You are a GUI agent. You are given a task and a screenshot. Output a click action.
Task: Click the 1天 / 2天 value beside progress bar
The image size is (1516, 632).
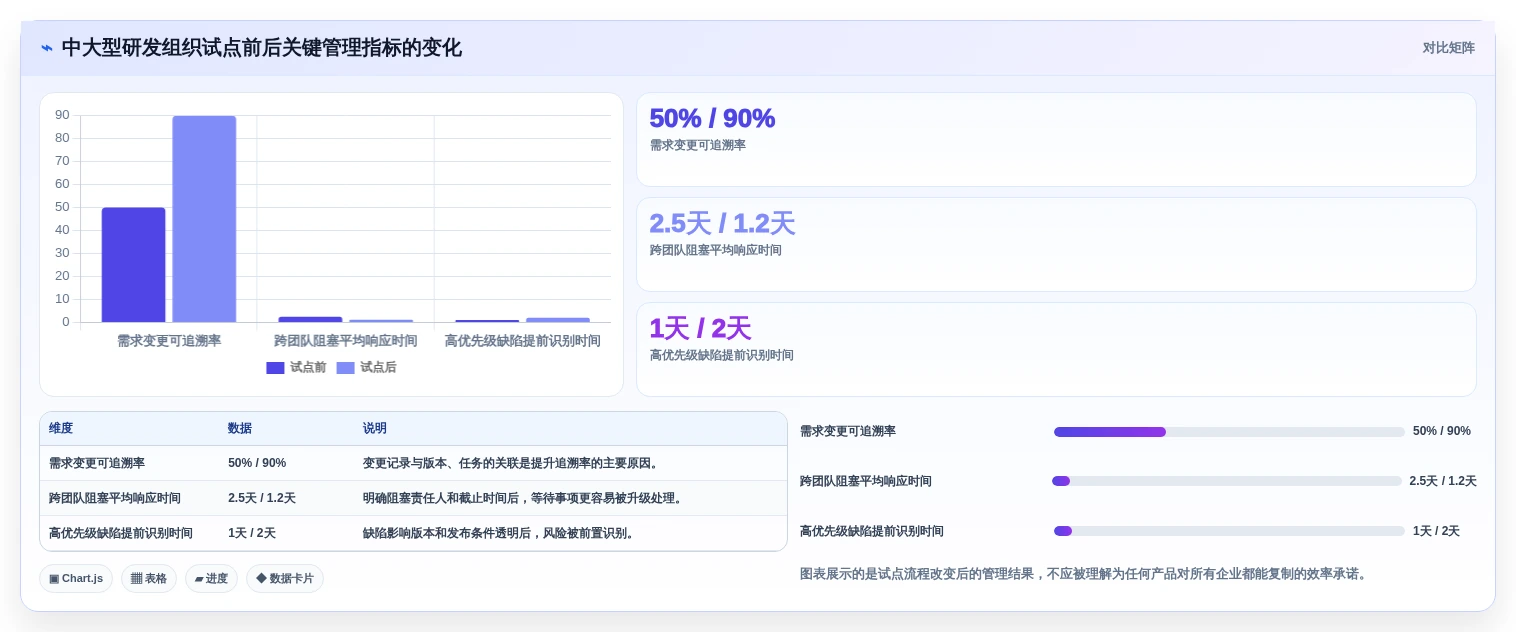1437,531
